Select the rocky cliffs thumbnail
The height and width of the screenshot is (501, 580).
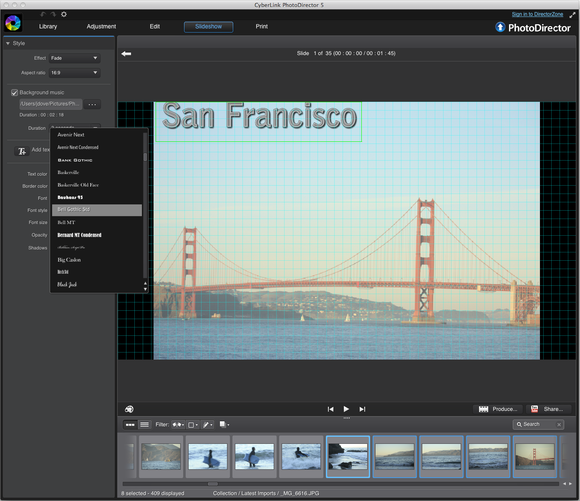pyautogui.click(x=161, y=457)
